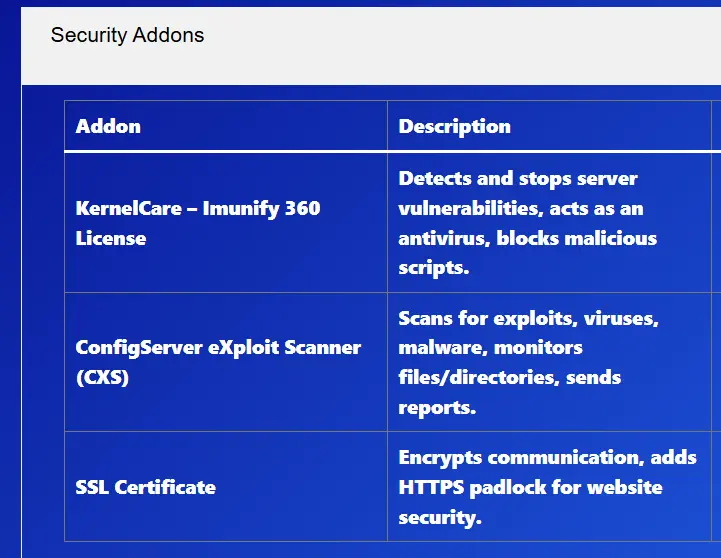Click the ConfigServer eXploit Scanner (CXS) cell
721x558 pixels.
tap(226, 362)
